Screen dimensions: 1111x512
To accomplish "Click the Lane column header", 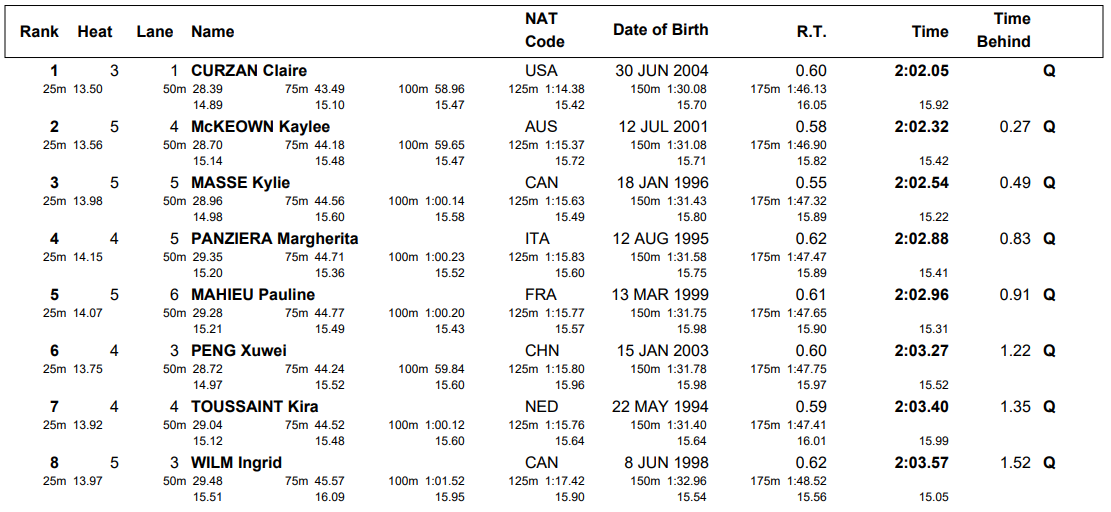I will tap(155, 32).
